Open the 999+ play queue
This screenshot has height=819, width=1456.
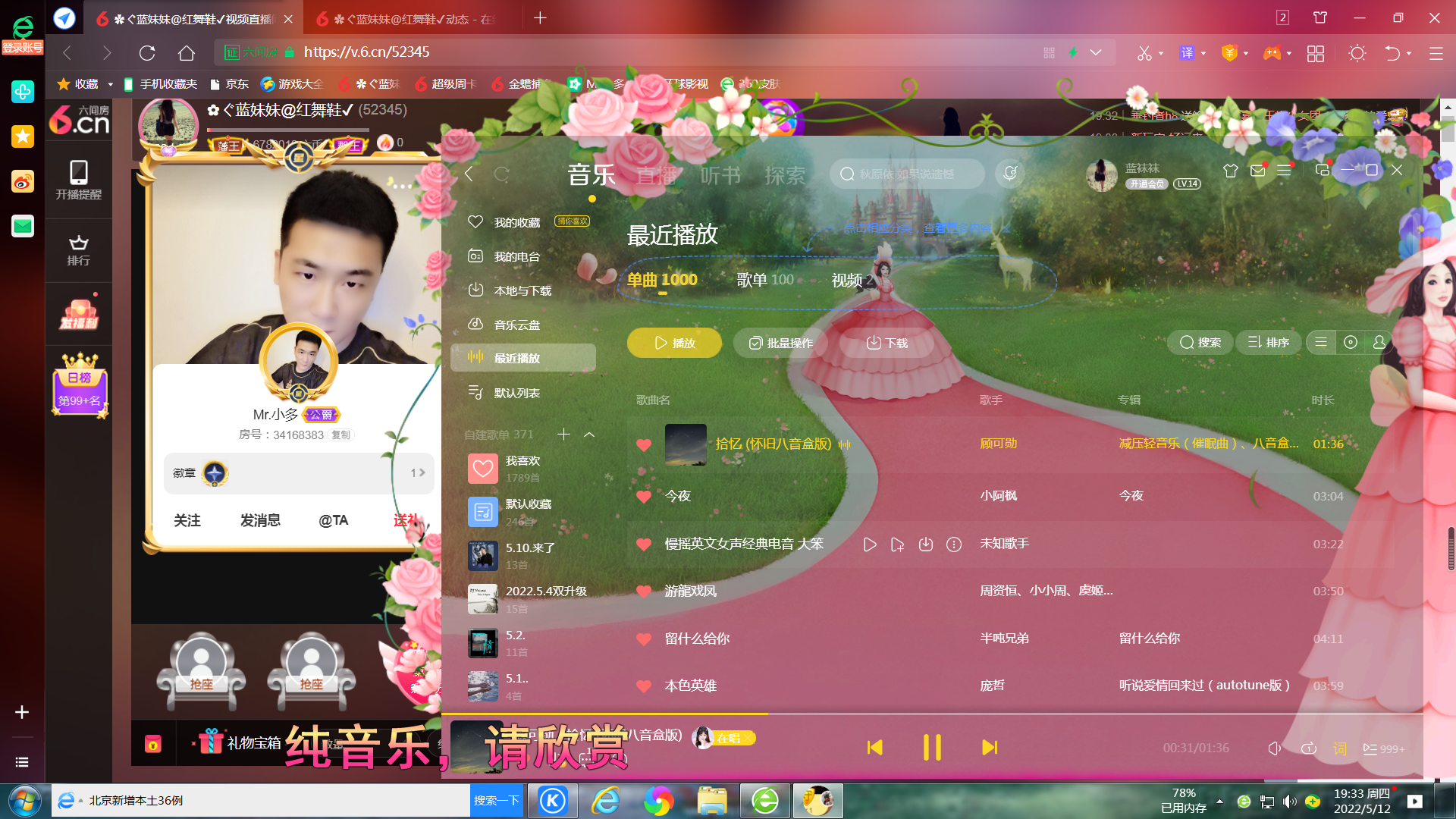tap(1384, 748)
